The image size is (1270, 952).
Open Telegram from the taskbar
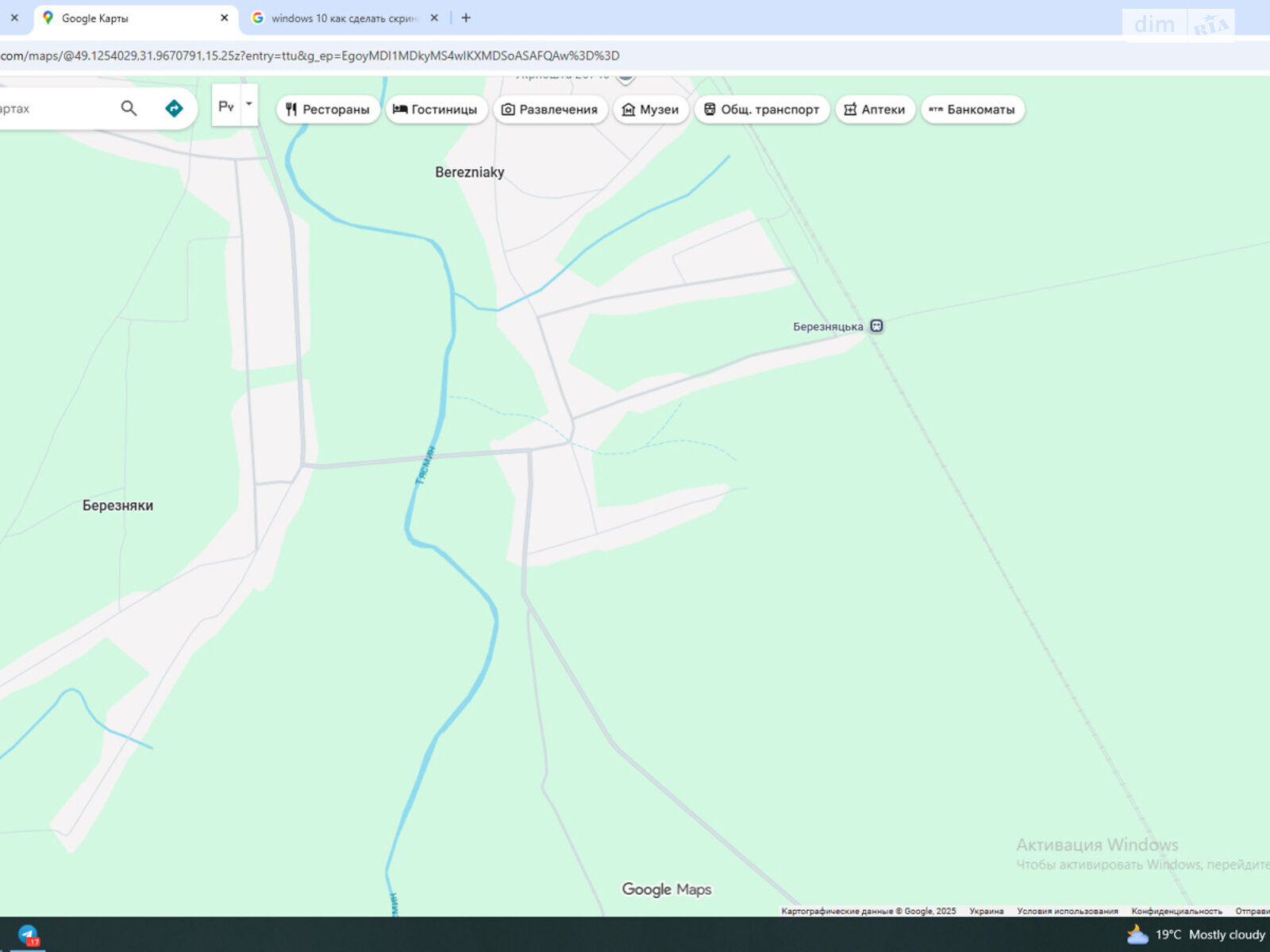[29, 935]
